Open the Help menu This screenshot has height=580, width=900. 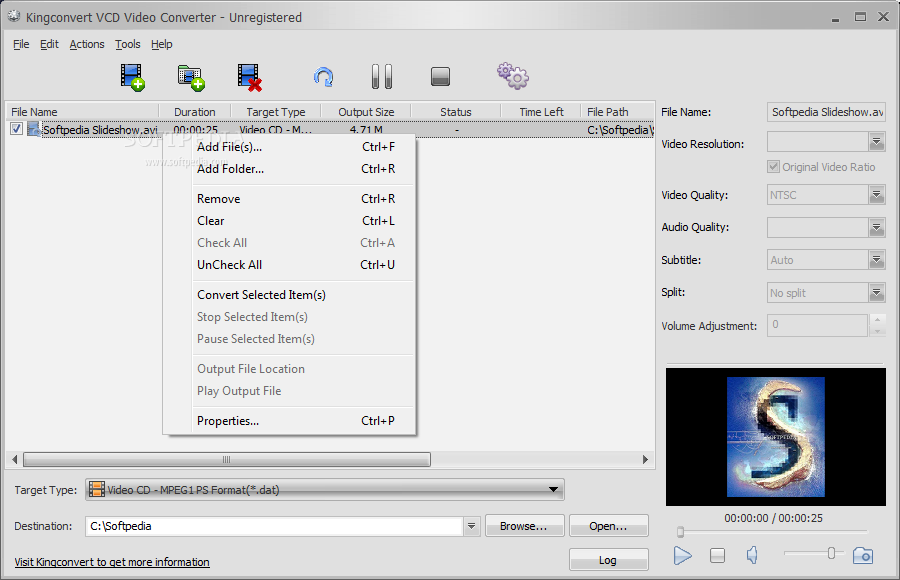(x=162, y=44)
